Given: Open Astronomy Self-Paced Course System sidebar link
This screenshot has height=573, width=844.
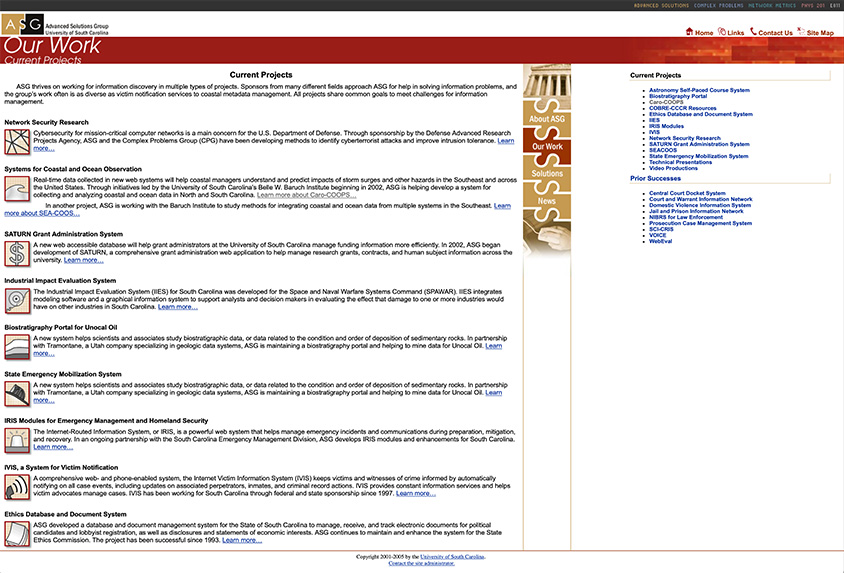Looking at the screenshot, I should pos(699,90).
